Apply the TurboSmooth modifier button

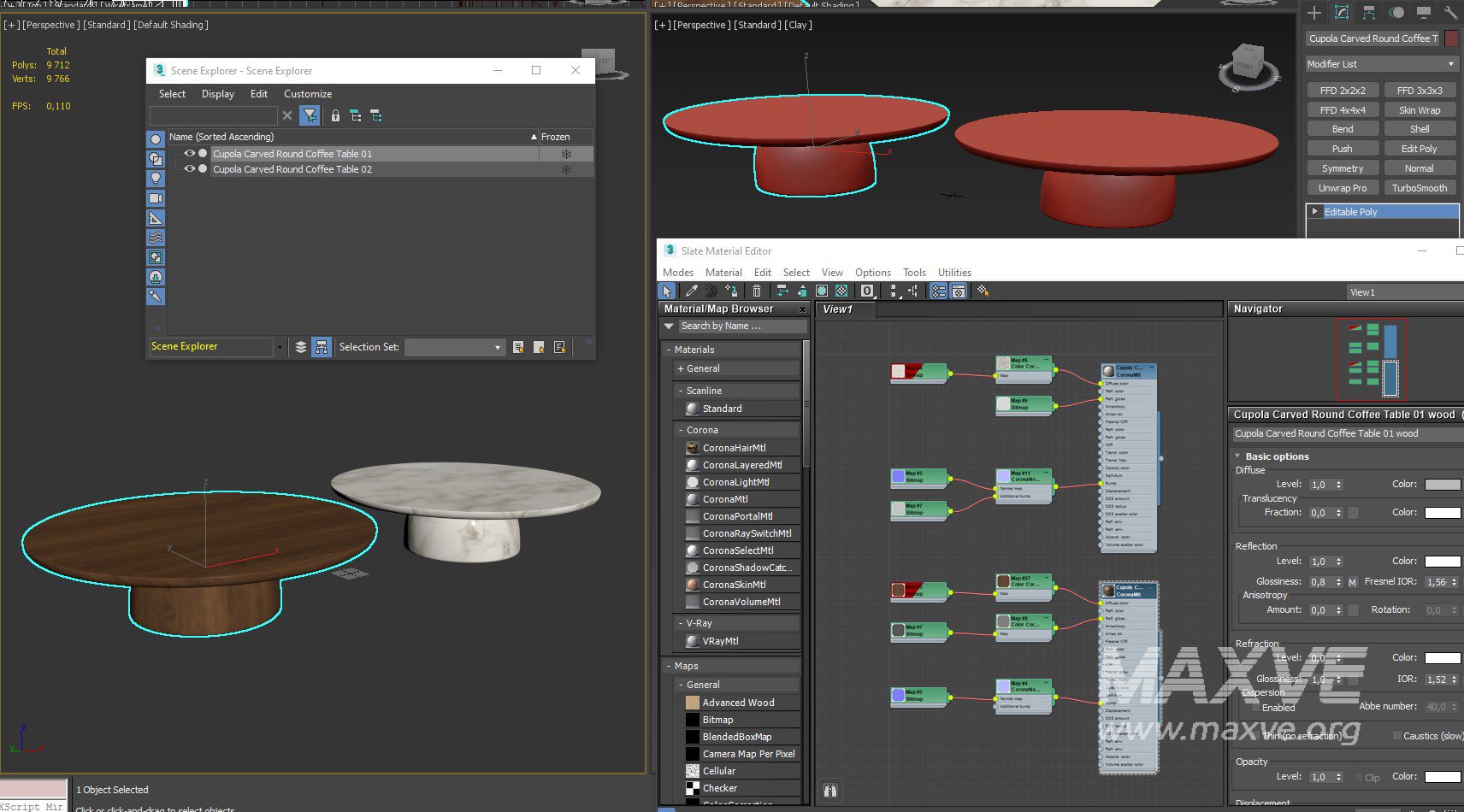[x=1419, y=188]
